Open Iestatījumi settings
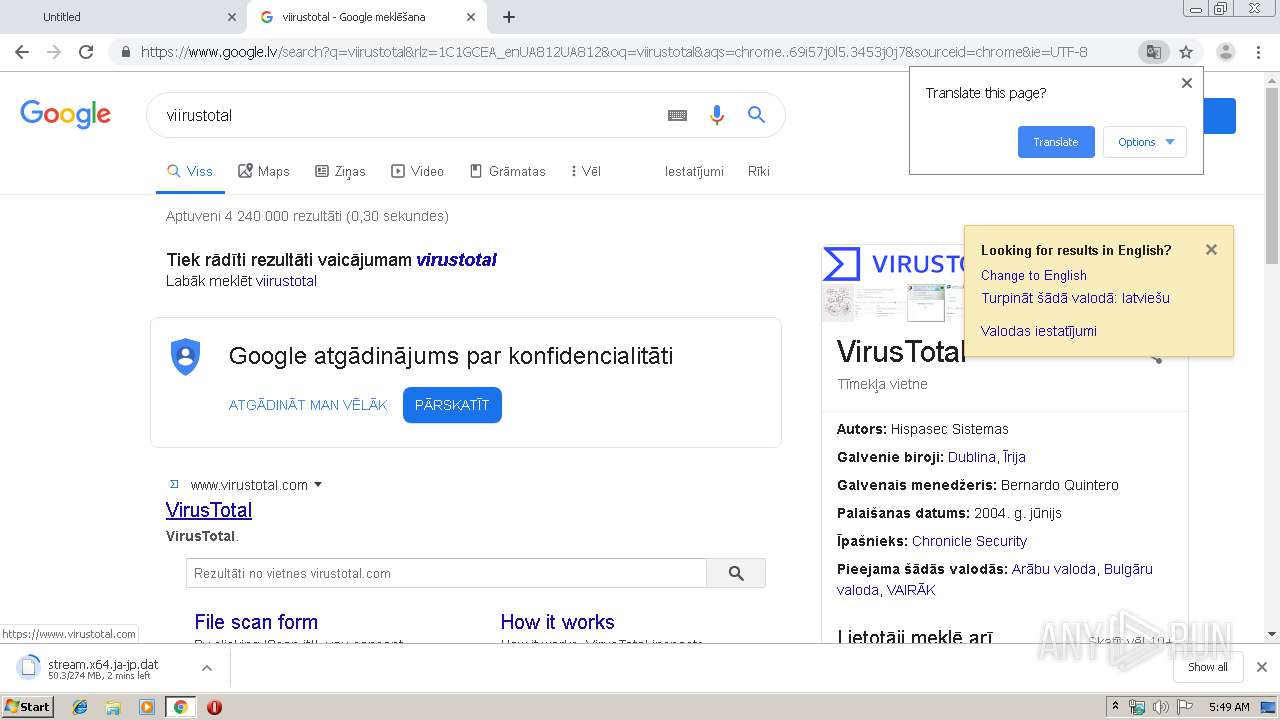 coord(694,171)
